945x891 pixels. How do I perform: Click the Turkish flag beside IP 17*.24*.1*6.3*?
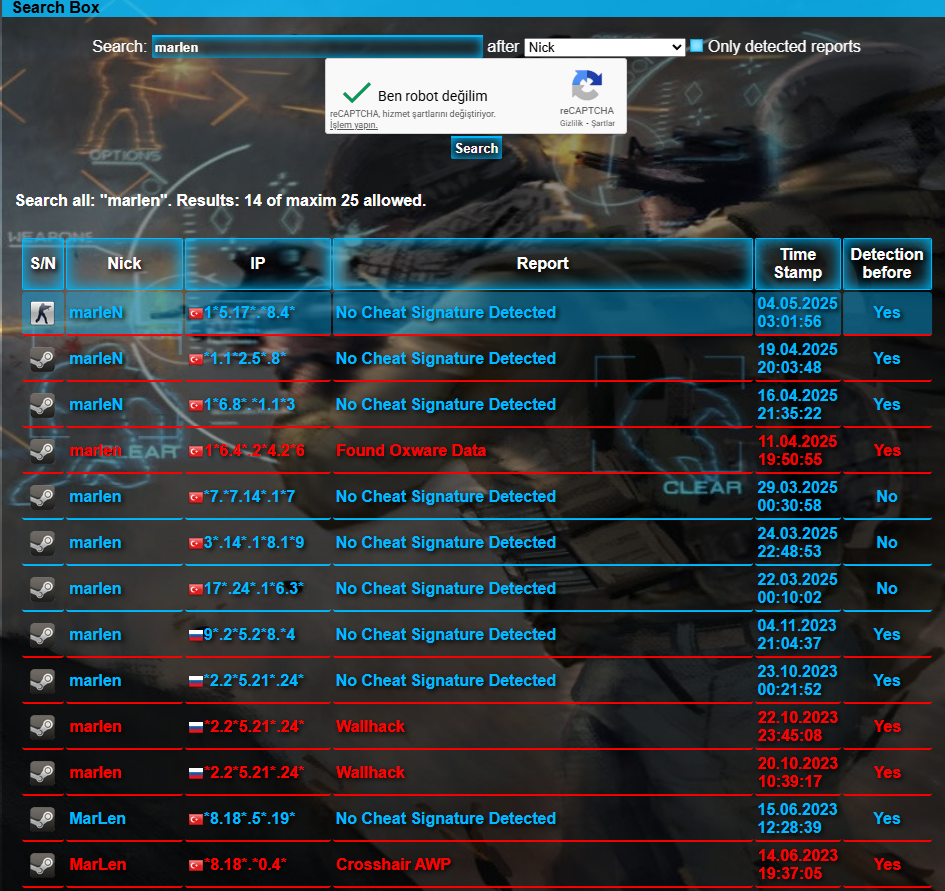(195, 589)
